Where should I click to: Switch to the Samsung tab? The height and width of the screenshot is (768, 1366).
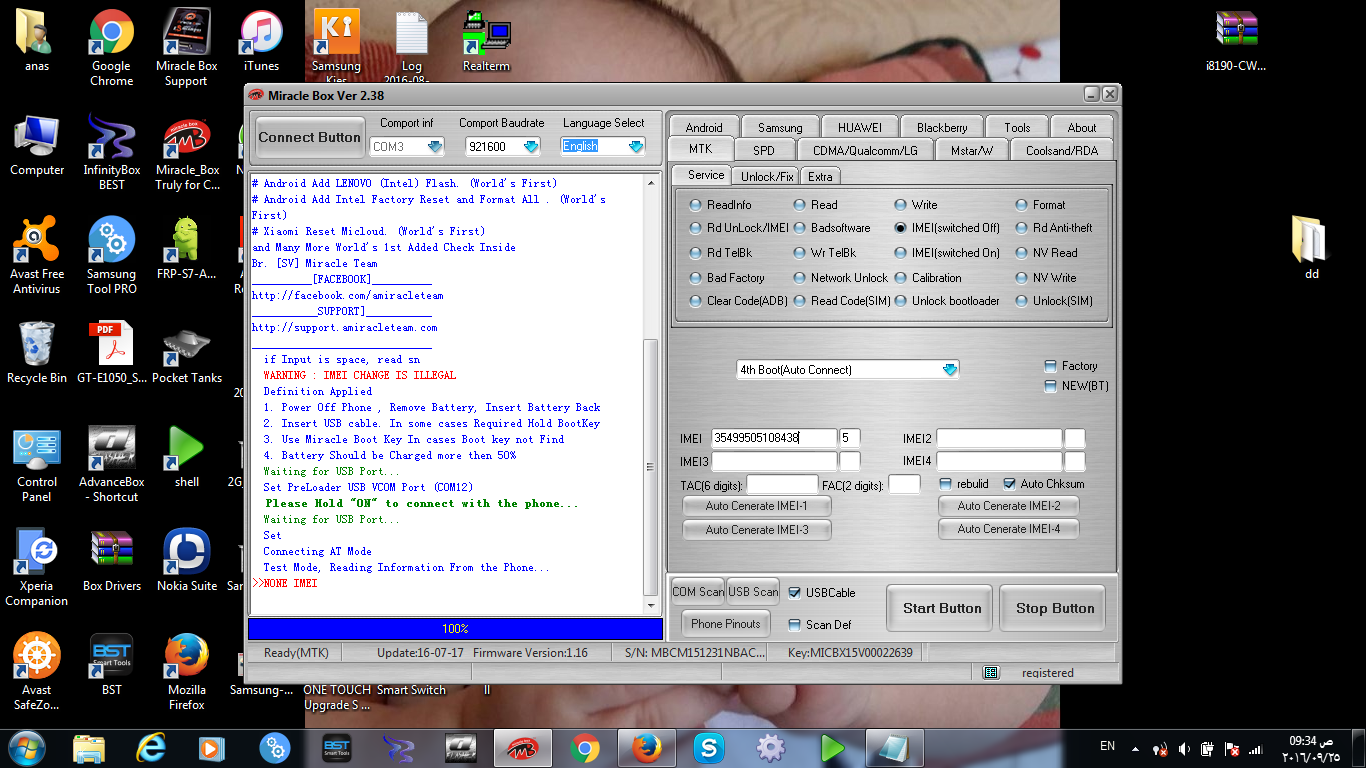click(780, 127)
